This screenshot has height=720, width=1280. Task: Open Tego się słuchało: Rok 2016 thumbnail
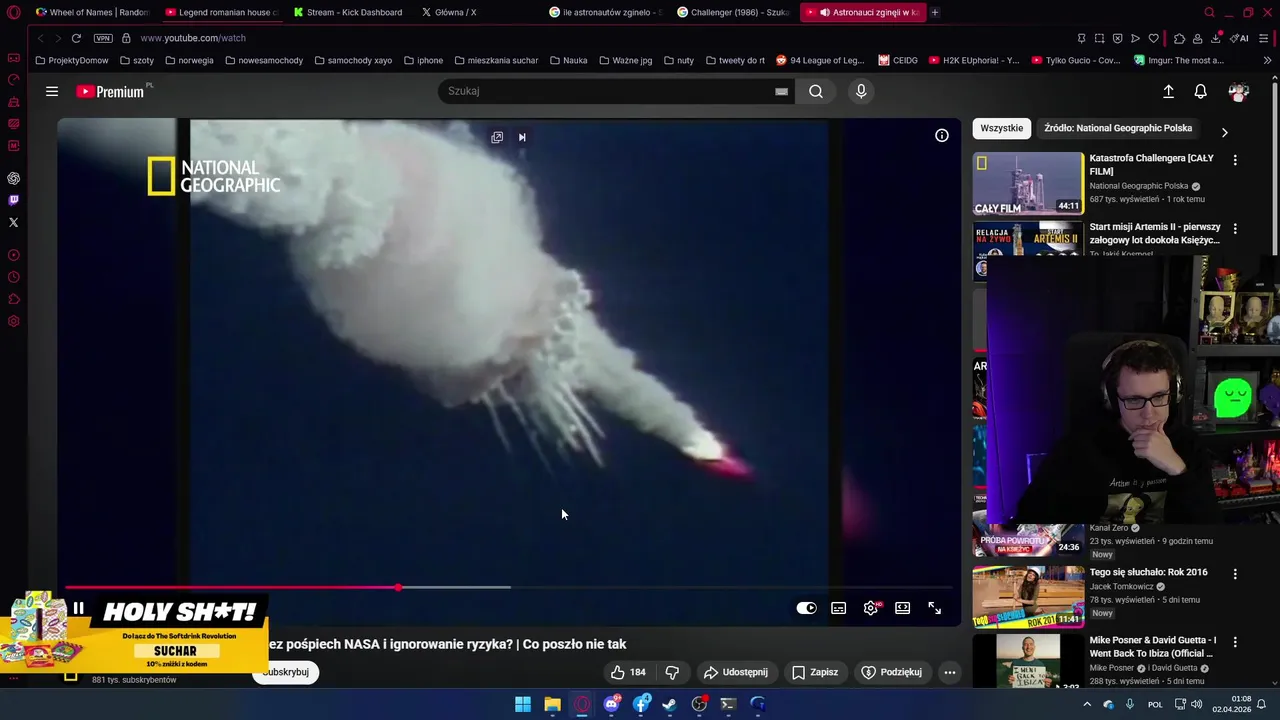pyautogui.click(x=1028, y=597)
